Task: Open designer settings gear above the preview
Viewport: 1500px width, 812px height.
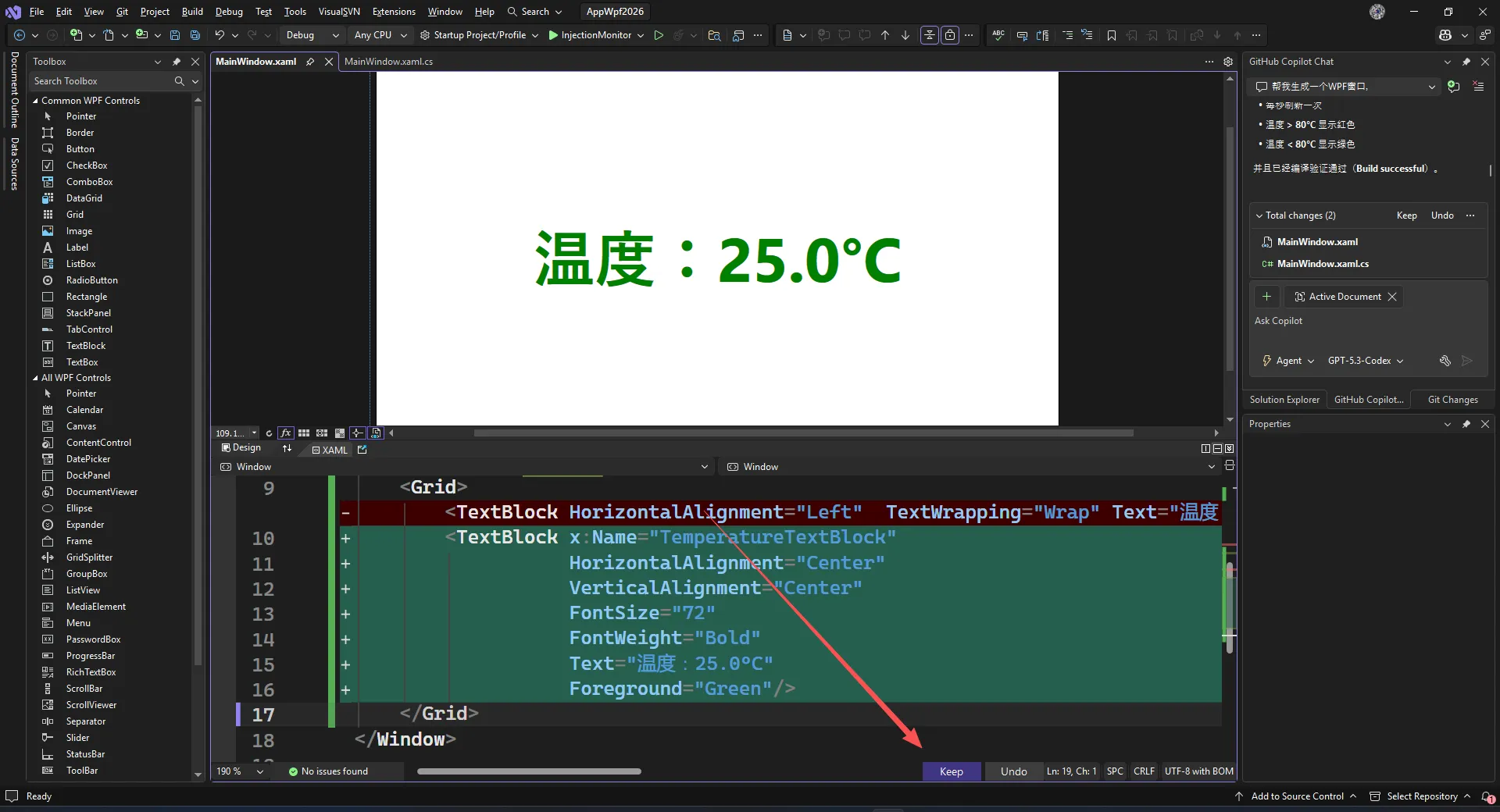Action: [1228, 62]
